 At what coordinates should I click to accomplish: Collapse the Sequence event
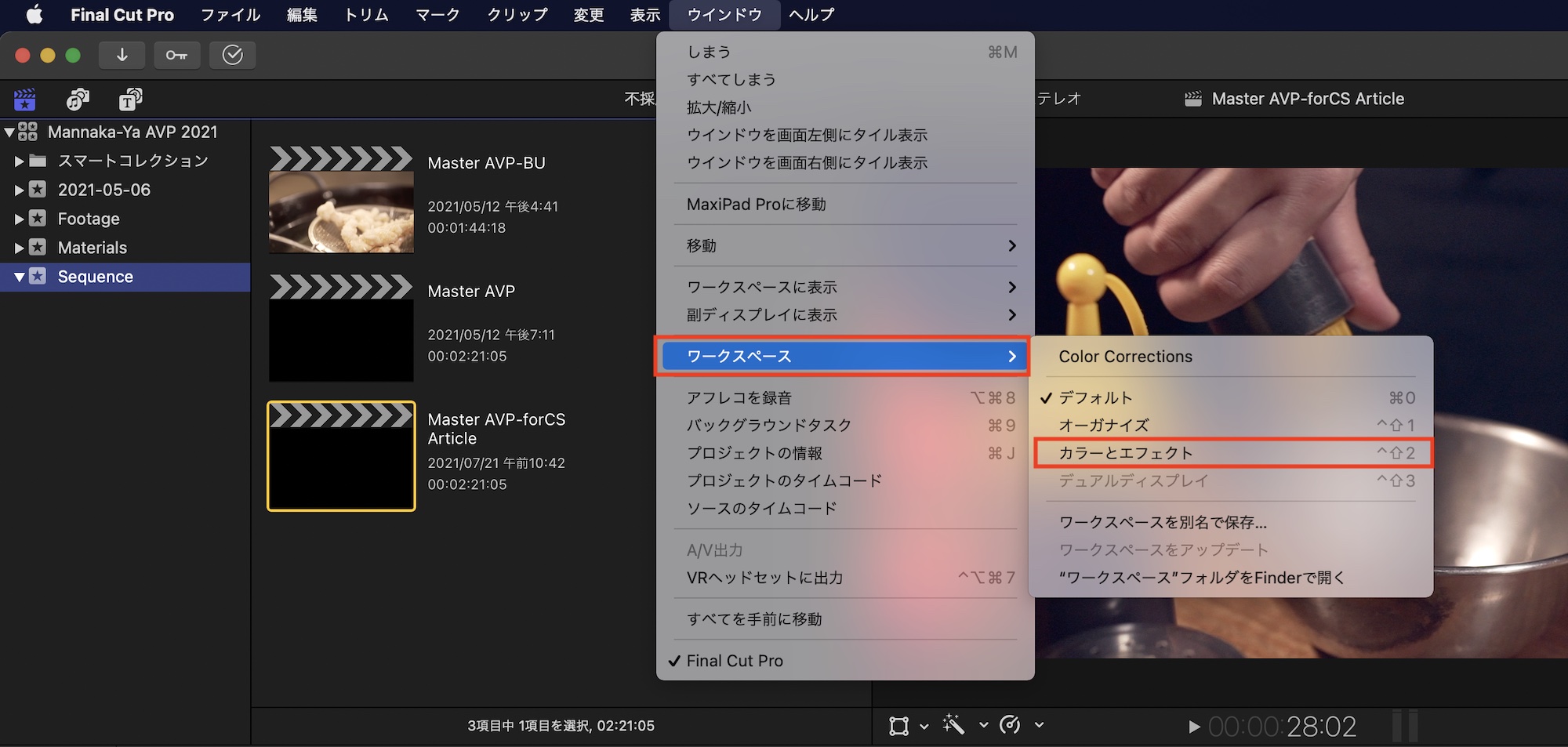(x=20, y=277)
